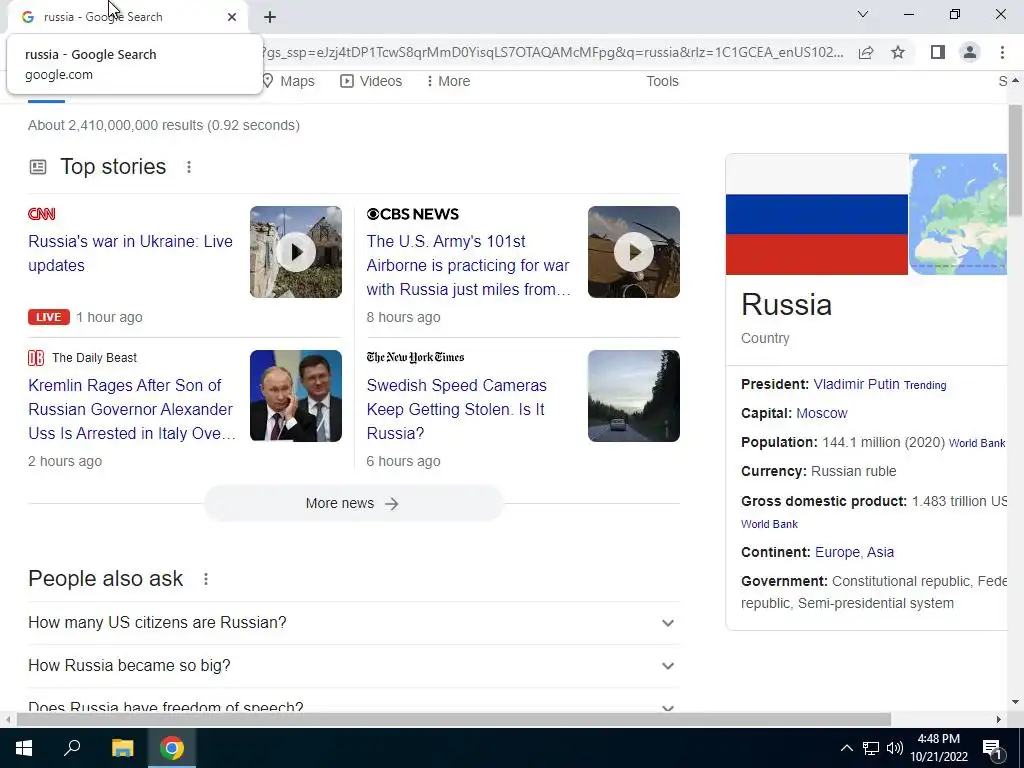Viewport: 1024px width, 768px height.
Task: Expand How many US citizens are Russian?
Action: point(353,622)
